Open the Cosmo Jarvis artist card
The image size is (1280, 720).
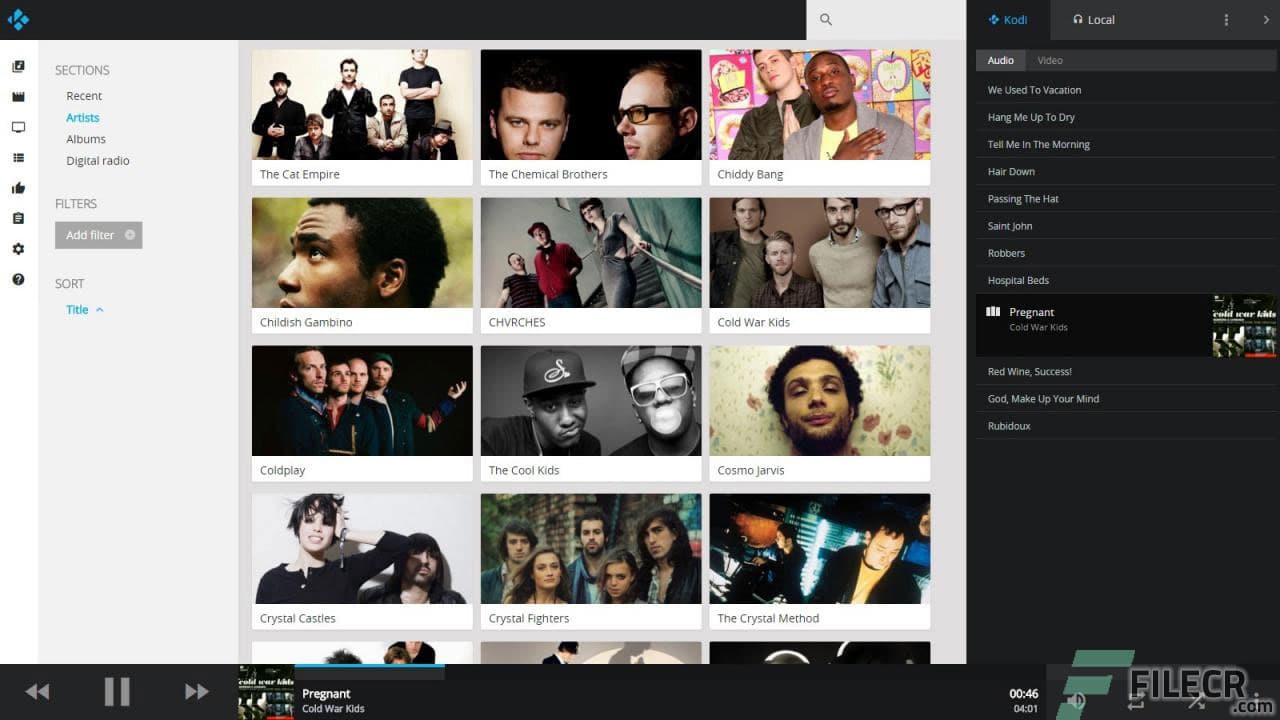pyautogui.click(x=820, y=414)
